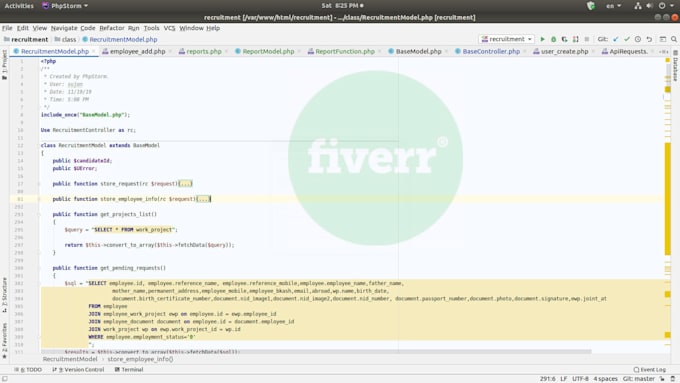
Task: Start debugging with the green bug icon
Action: pos(553,39)
